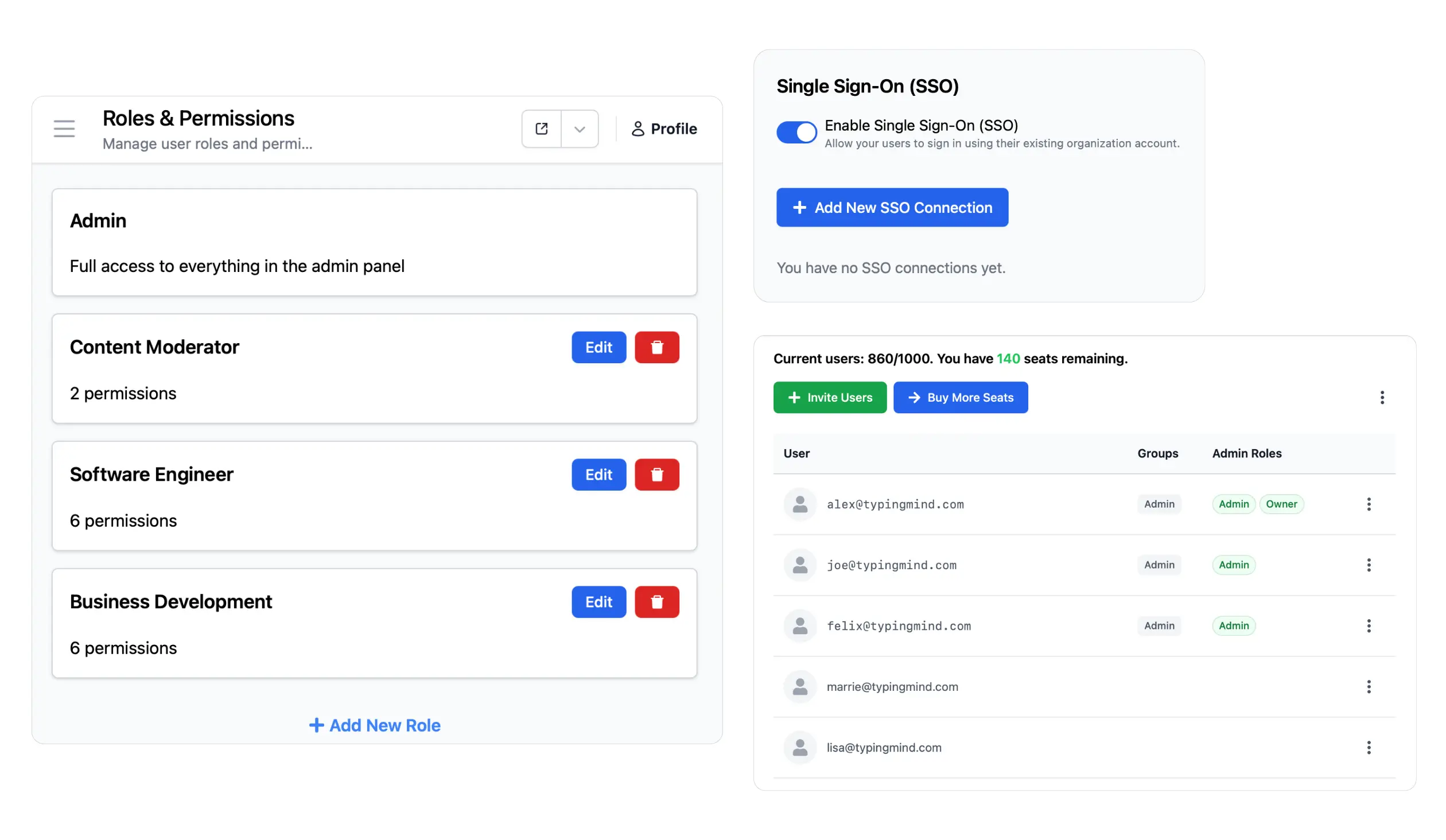Delete the Business Development role

pyautogui.click(x=657, y=602)
